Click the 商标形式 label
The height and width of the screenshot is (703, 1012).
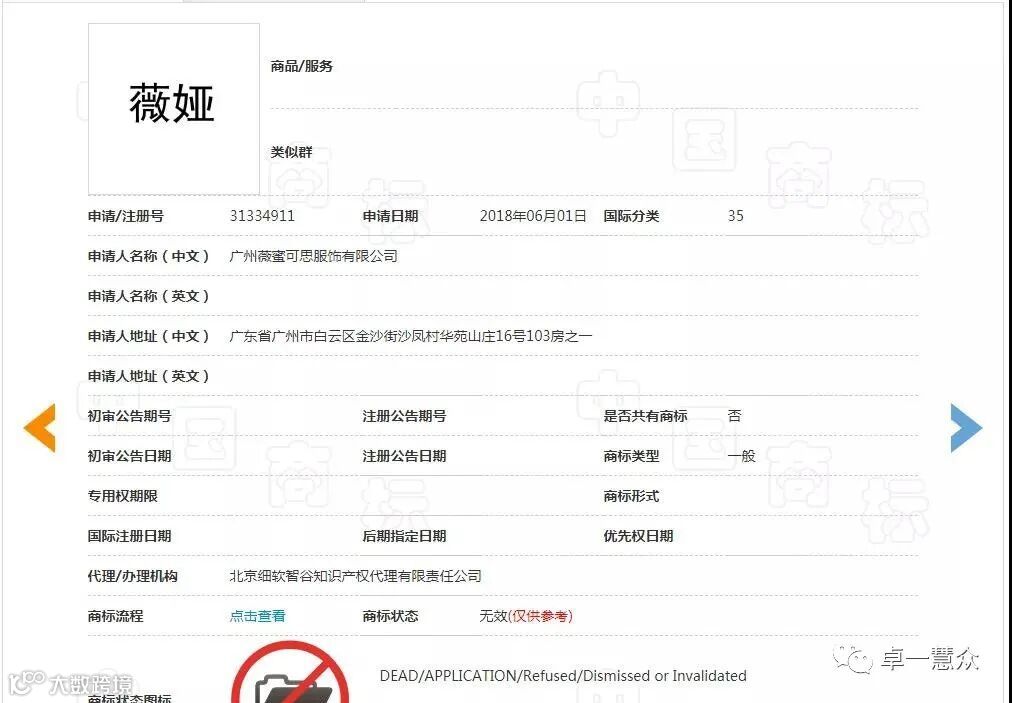(x=631, y=496)
